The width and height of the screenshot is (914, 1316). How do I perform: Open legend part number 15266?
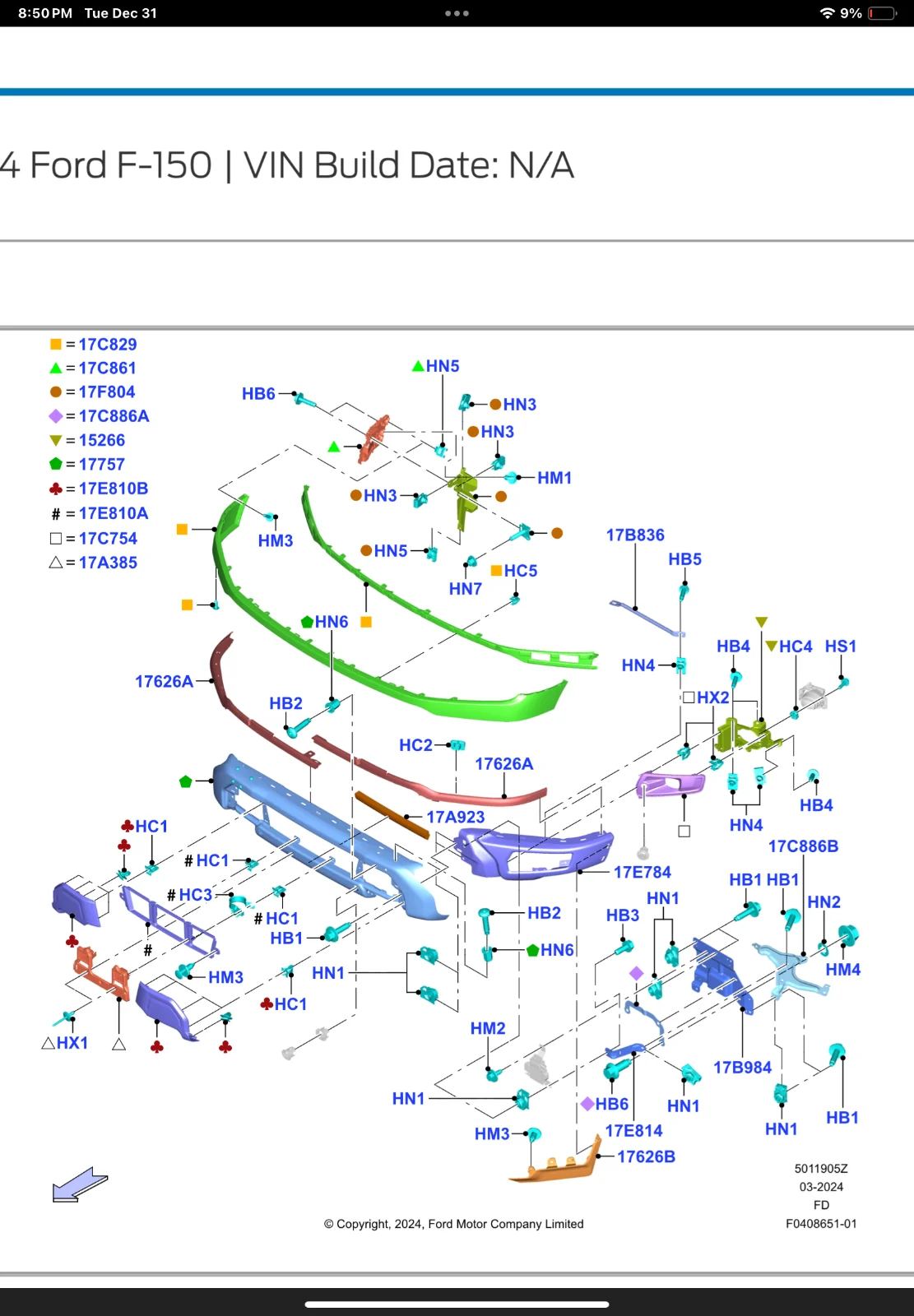point(102,440)
